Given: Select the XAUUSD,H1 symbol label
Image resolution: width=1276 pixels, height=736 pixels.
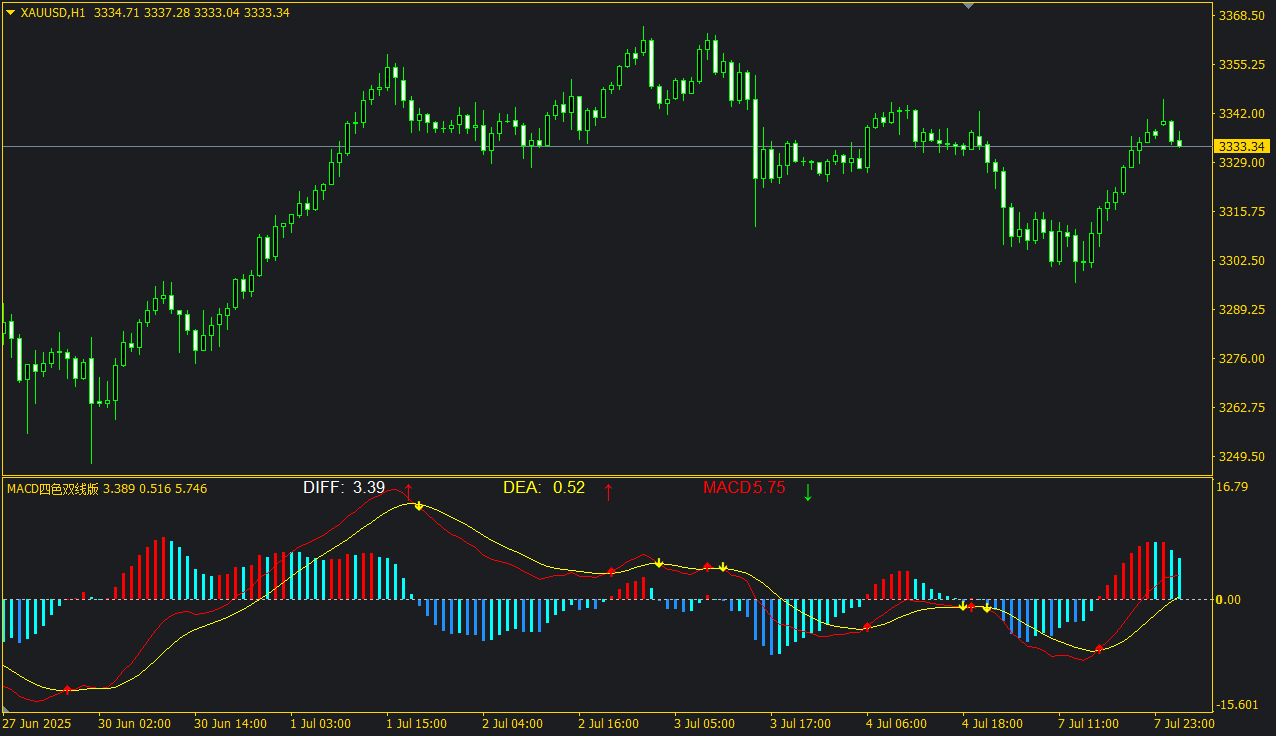Looking at the screenshot, I should (52, 13).
